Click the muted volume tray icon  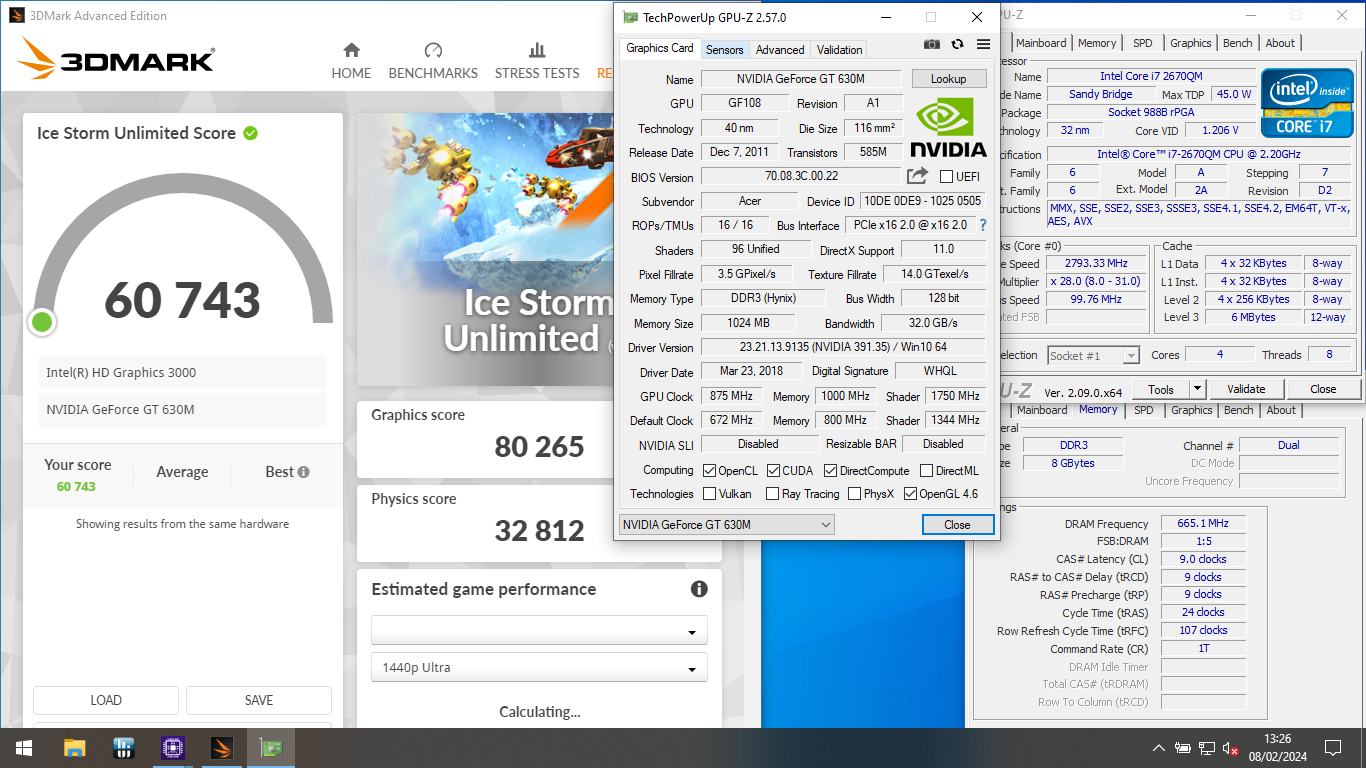tap(1231, 748)
